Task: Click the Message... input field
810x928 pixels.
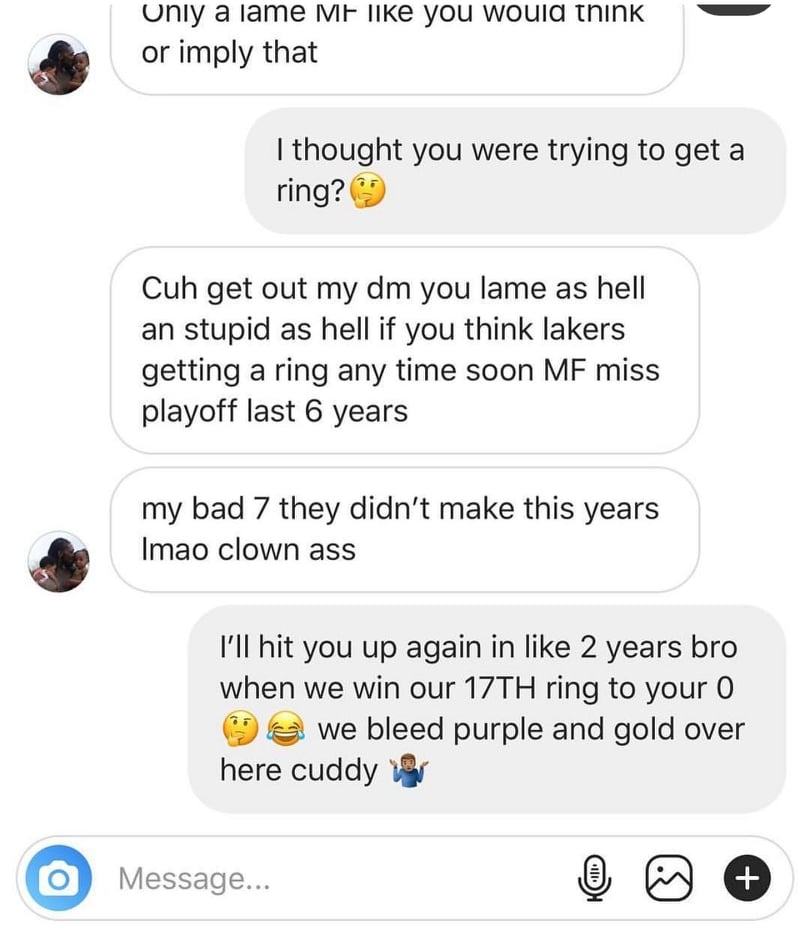Action: (x=331, y=878)
